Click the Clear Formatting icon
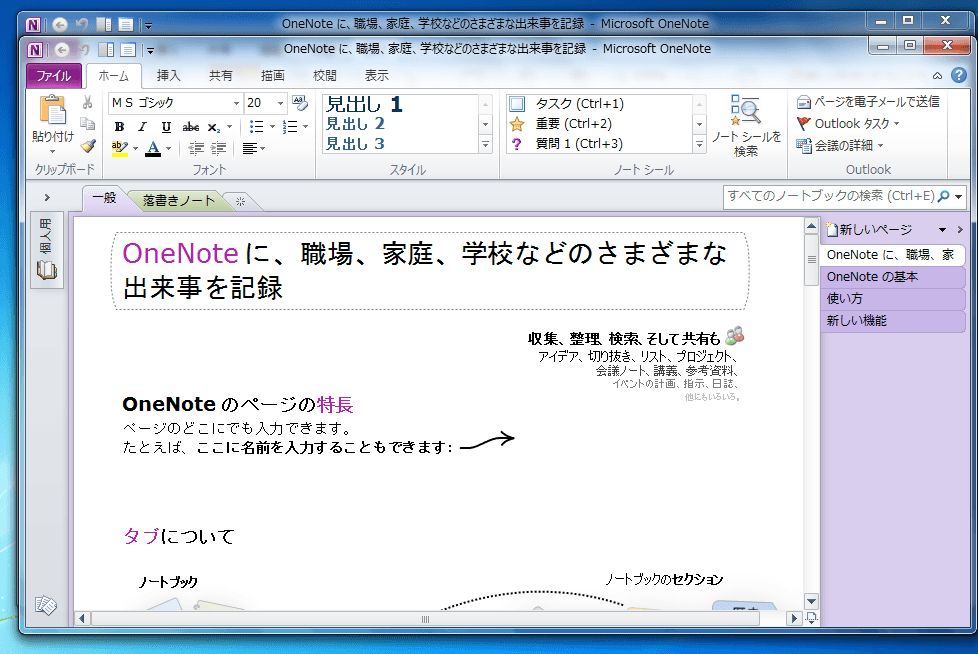978x654 pixels. pos(300,103)
